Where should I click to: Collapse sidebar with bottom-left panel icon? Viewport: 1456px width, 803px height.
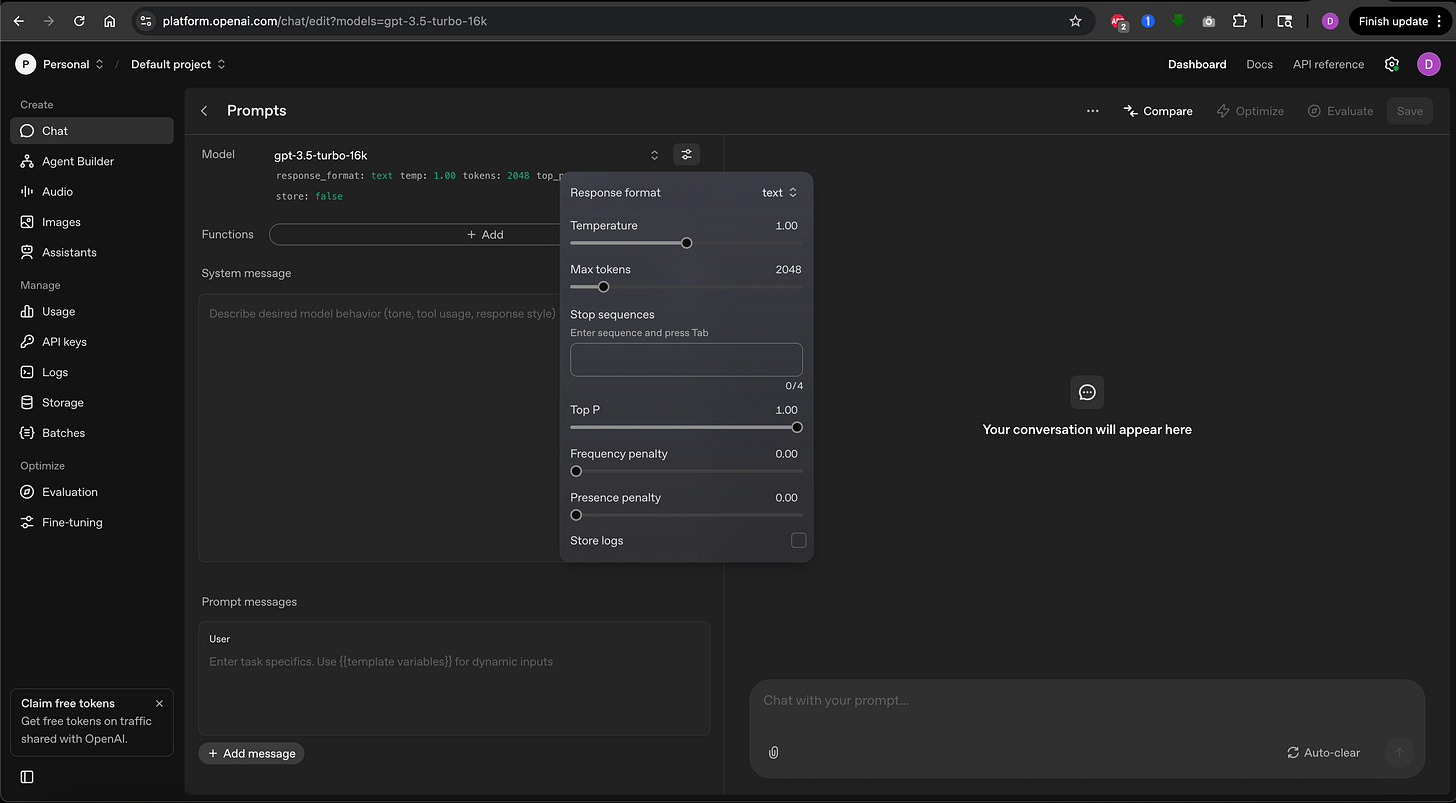[x=27, y=777]
